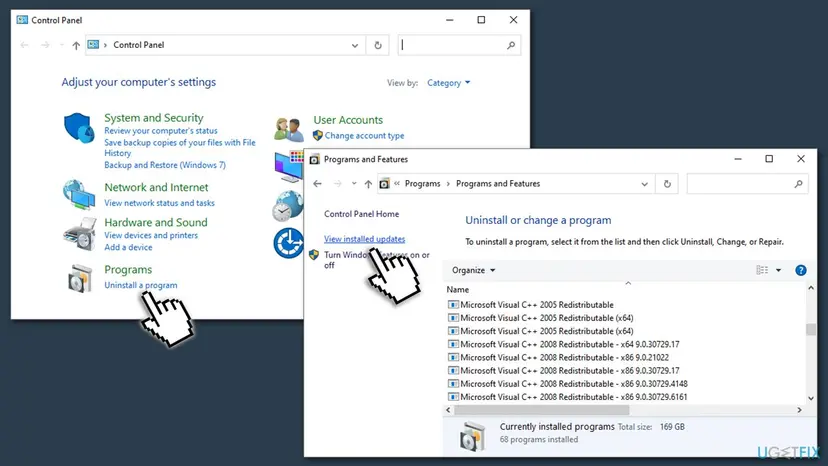This screenshot has width=828, height=466.
Task: Click the Programs and Features breadcrumb
Action: (498, 184)
